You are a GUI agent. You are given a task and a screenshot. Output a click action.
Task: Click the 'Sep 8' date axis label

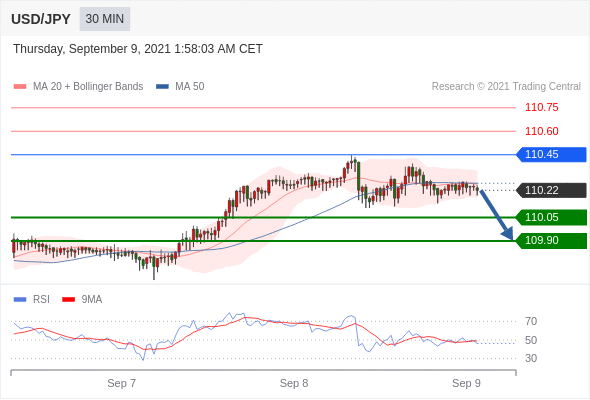tap(294, 383)
